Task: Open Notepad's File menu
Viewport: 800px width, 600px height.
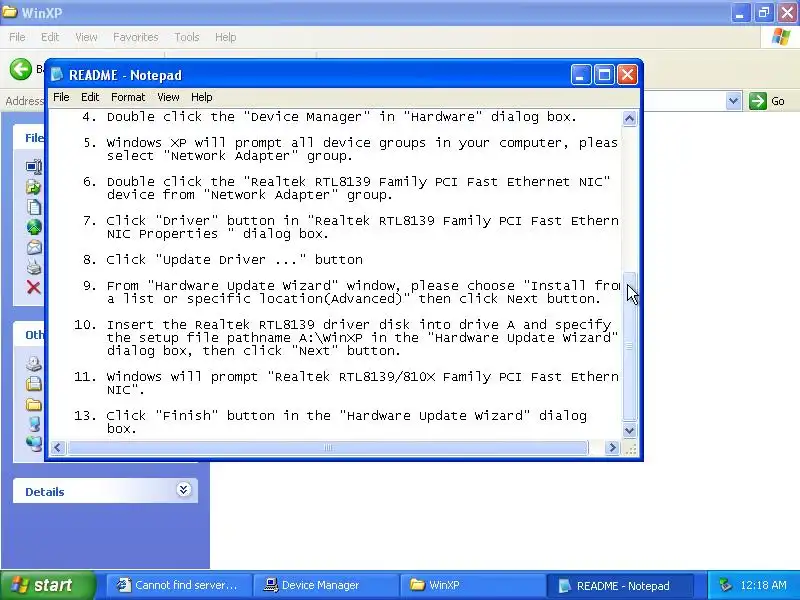Action: click(61, 97)
